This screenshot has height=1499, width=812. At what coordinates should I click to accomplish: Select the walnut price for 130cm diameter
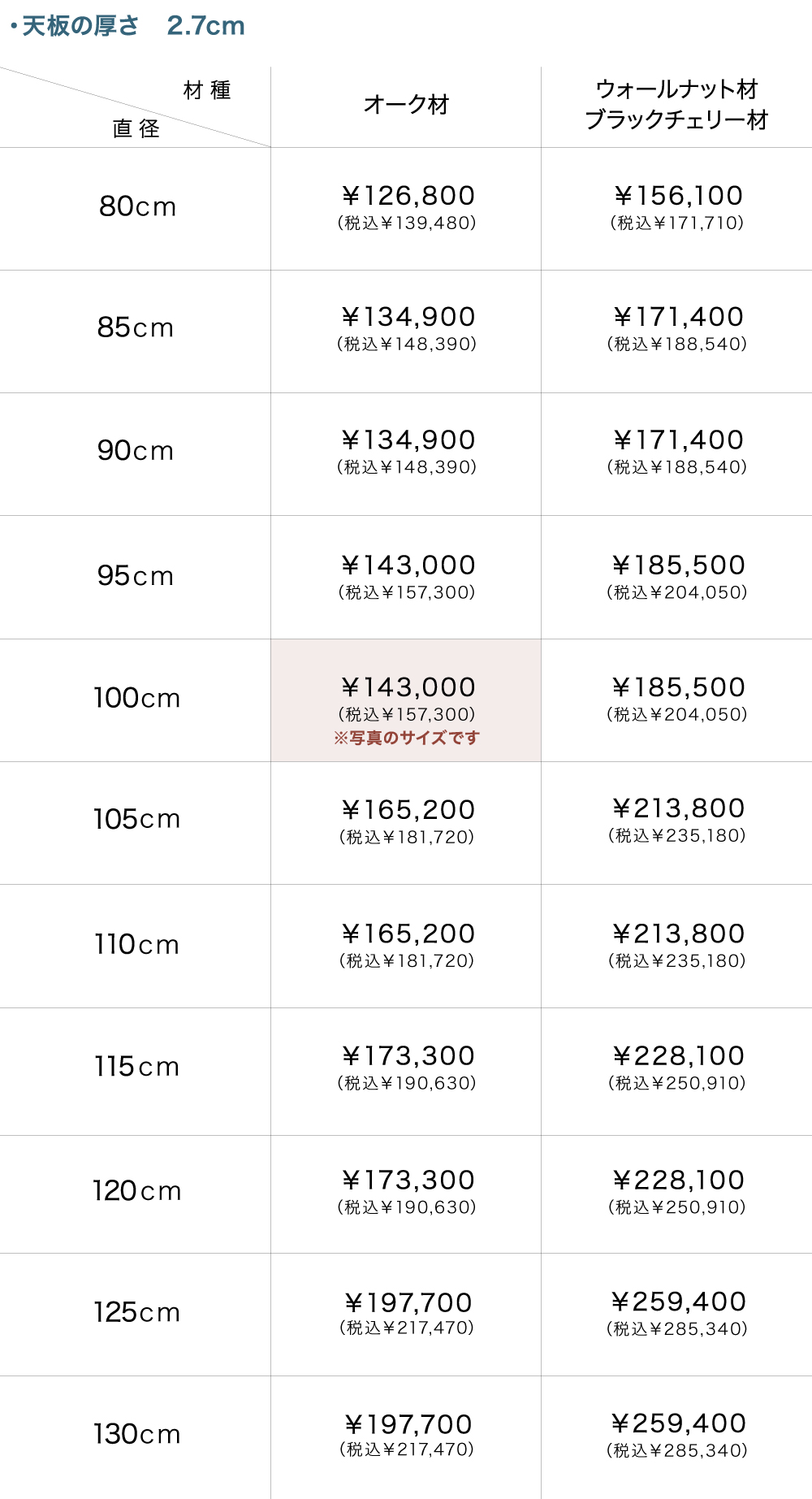(x=677, y=1424)
